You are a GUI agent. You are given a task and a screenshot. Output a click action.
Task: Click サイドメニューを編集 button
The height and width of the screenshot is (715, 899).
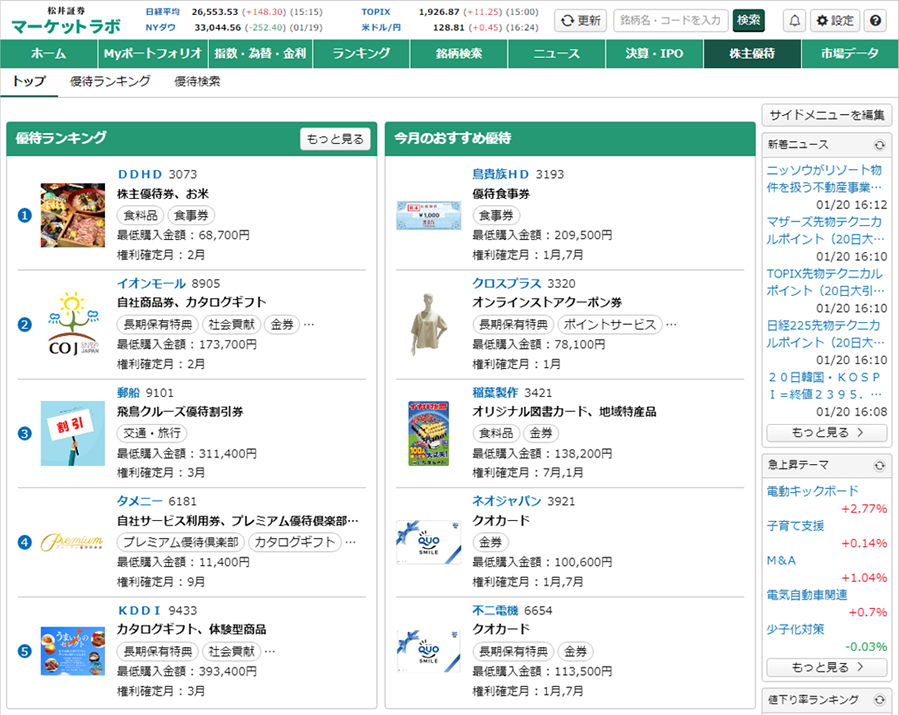tap(827, 115)
